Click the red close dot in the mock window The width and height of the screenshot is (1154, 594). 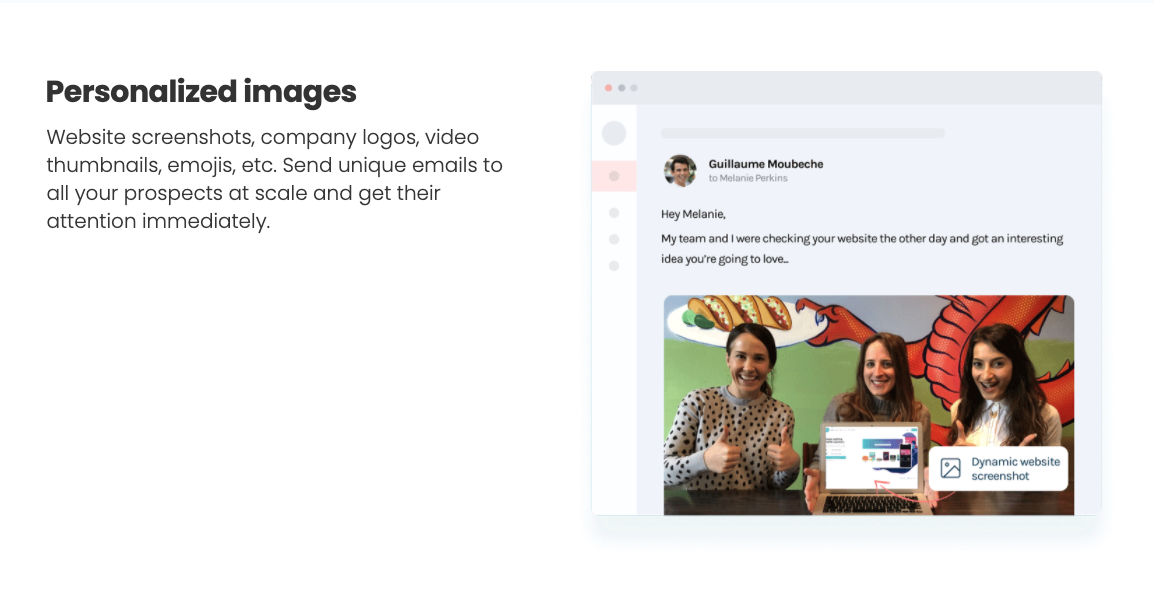click(x=609, y=88)
